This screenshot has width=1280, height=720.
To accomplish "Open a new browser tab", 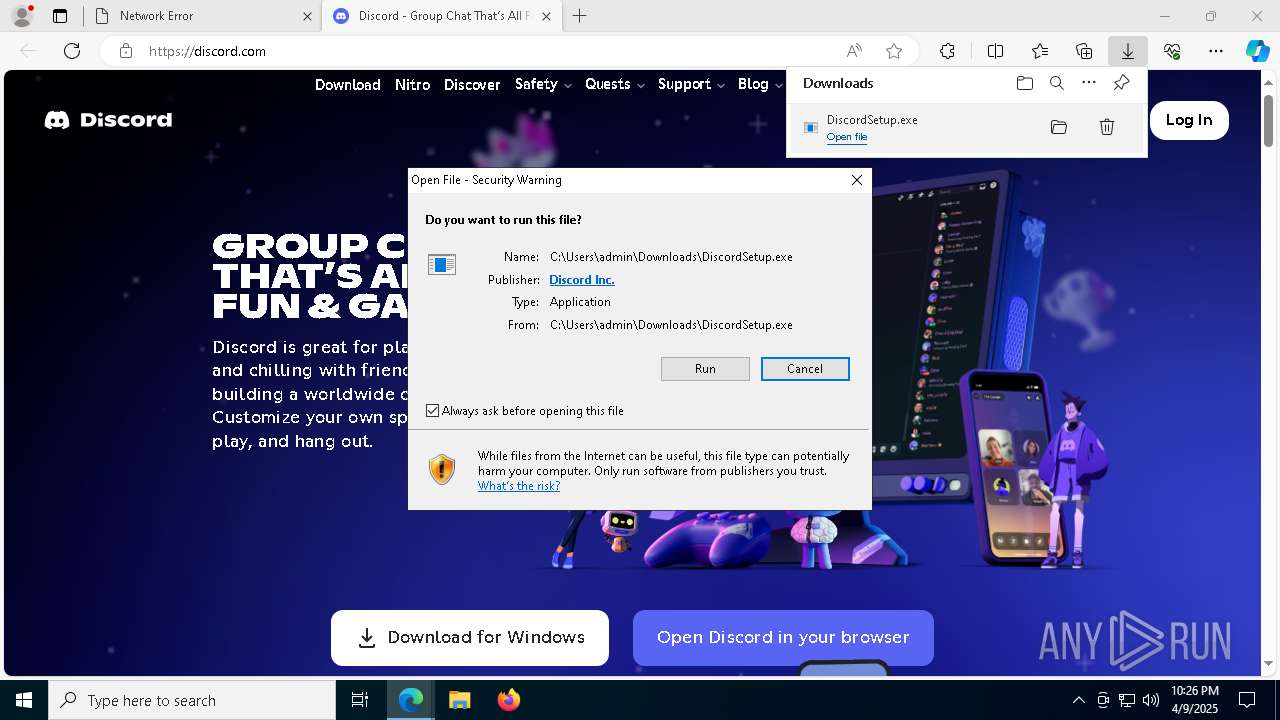I will (580, 16).
